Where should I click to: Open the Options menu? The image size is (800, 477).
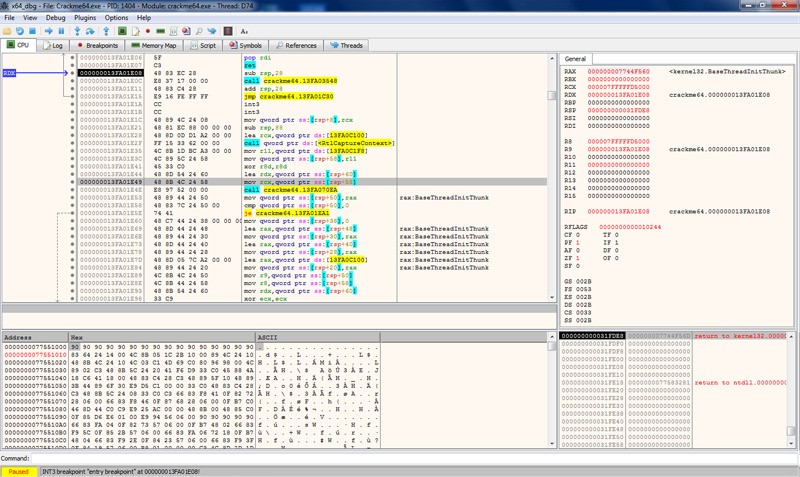(x=116, y=17)
